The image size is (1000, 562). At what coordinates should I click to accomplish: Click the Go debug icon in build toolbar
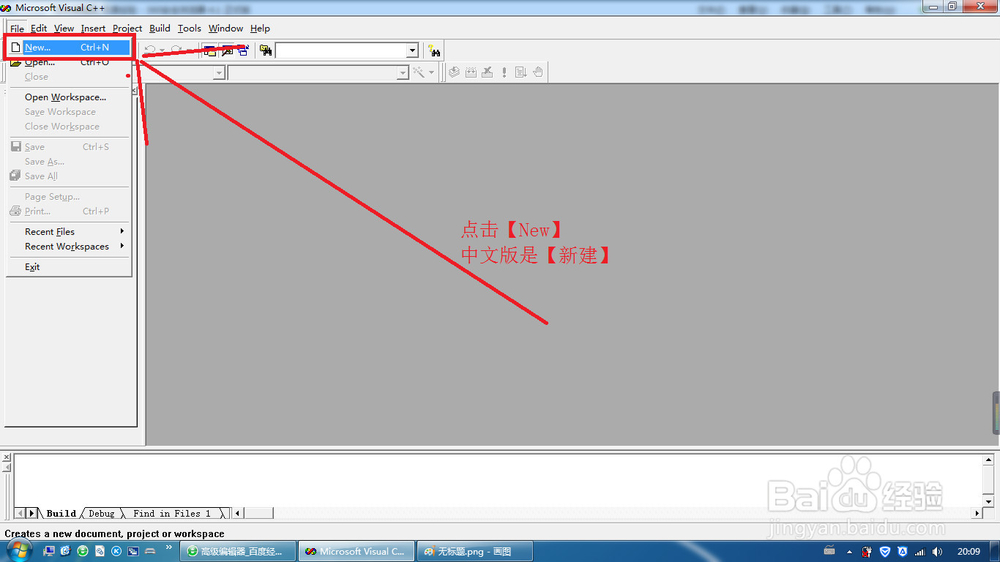click(520, 72)
